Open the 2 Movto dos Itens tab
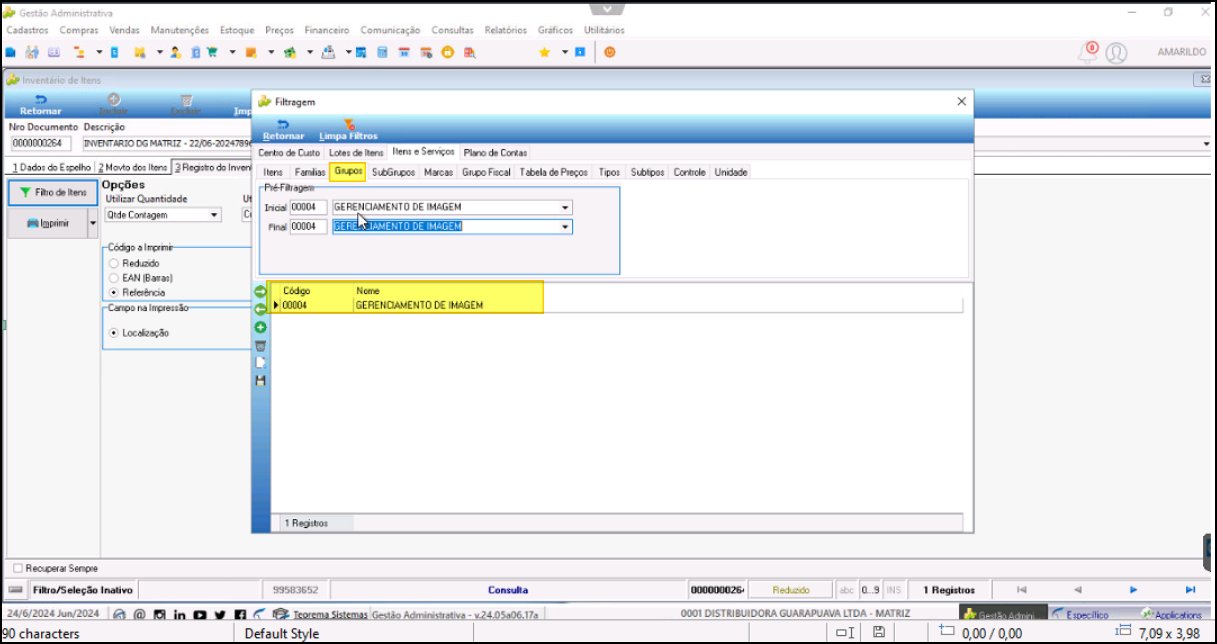Image resolution: width=1217 pixels, height=644 pixels. pos(132,167)
